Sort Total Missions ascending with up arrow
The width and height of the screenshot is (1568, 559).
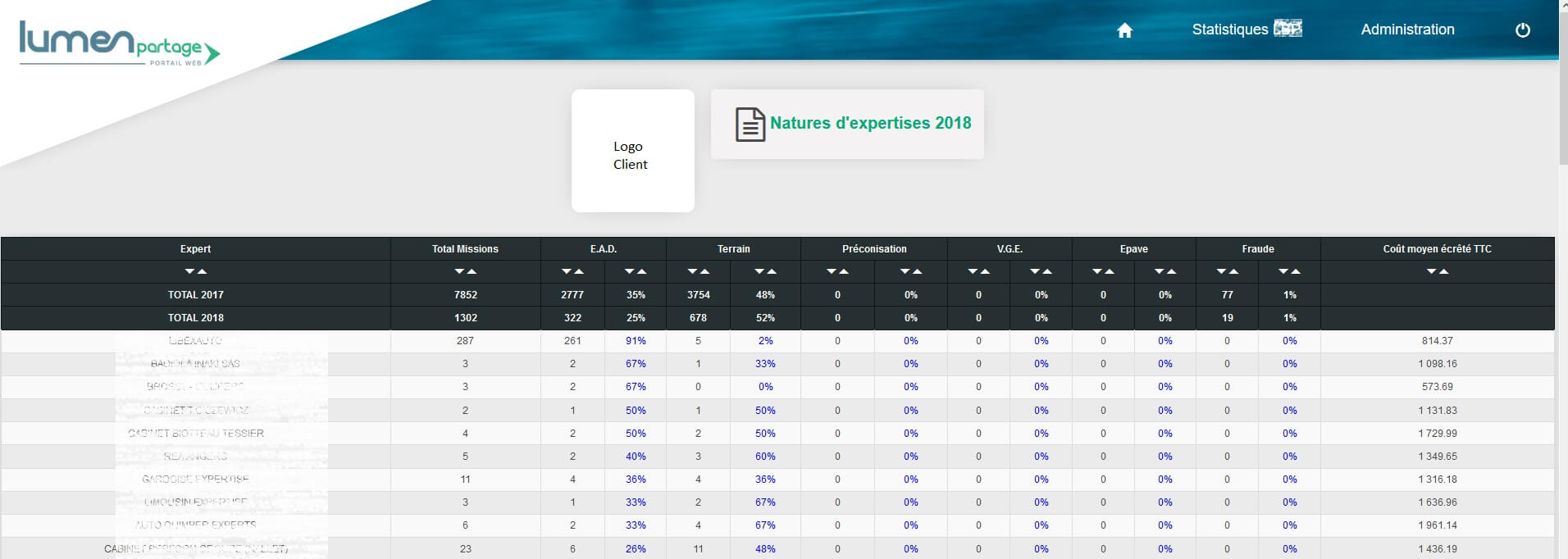coord(472,271)
